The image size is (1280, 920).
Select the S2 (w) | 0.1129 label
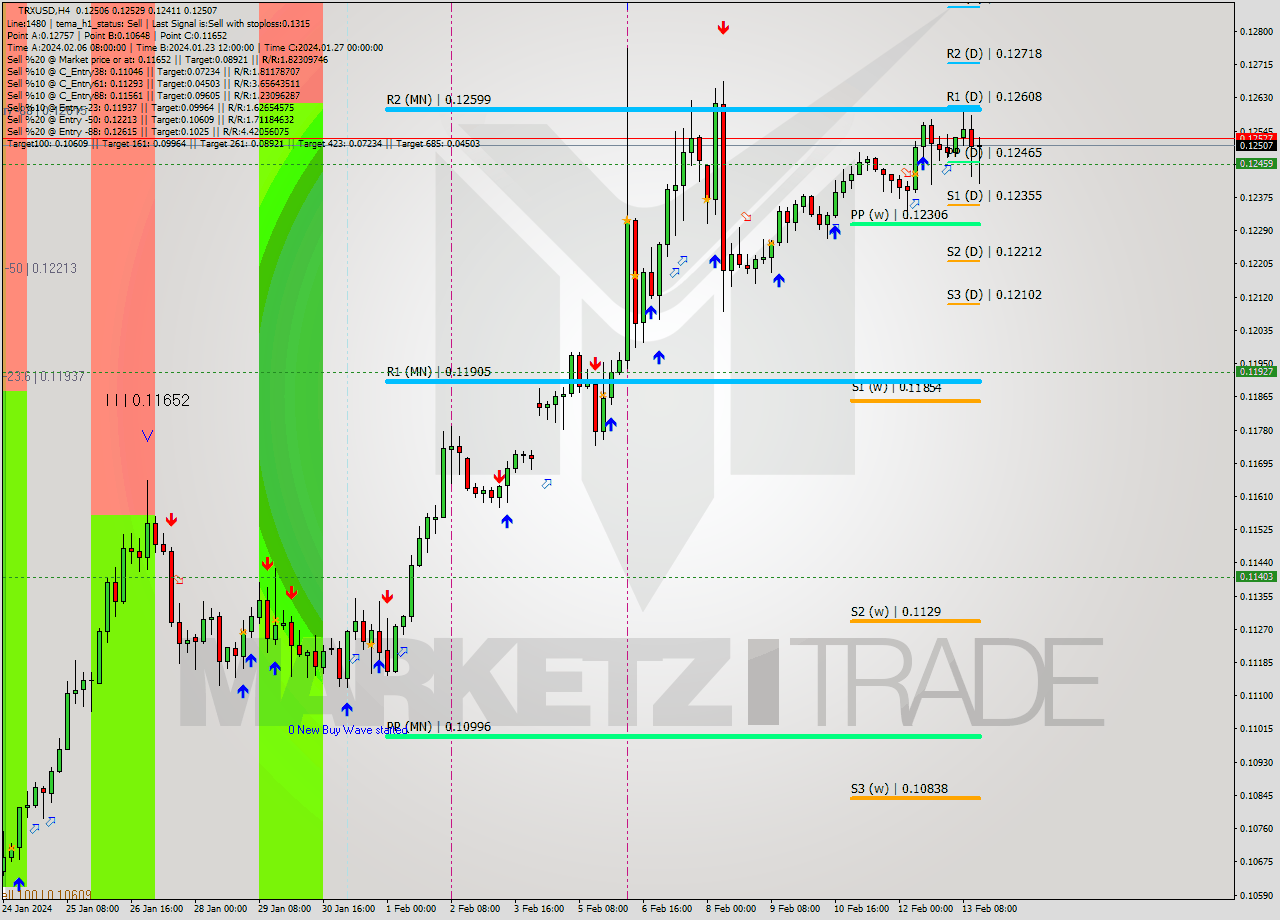[896, 612]
